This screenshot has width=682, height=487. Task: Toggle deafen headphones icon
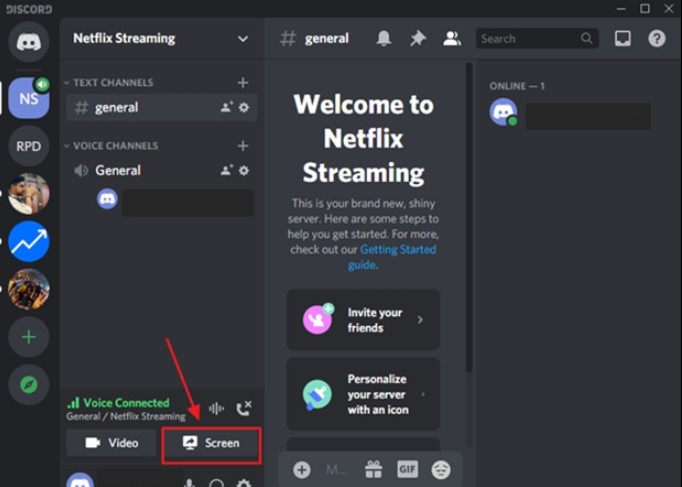tap(216, 483)
